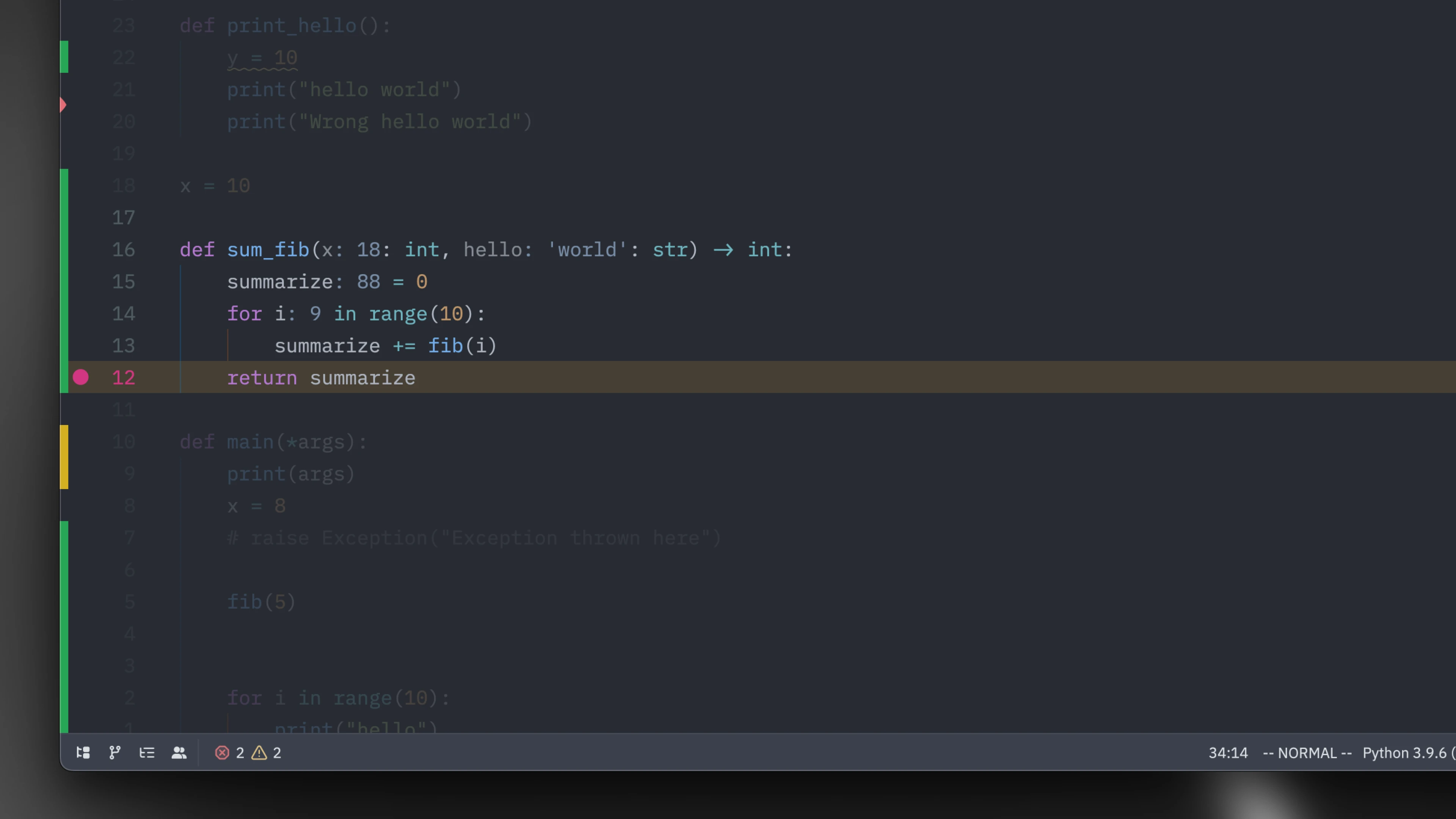Select line number 16 in the gutter
This screenshot has width=1456, height=819.
123,250
